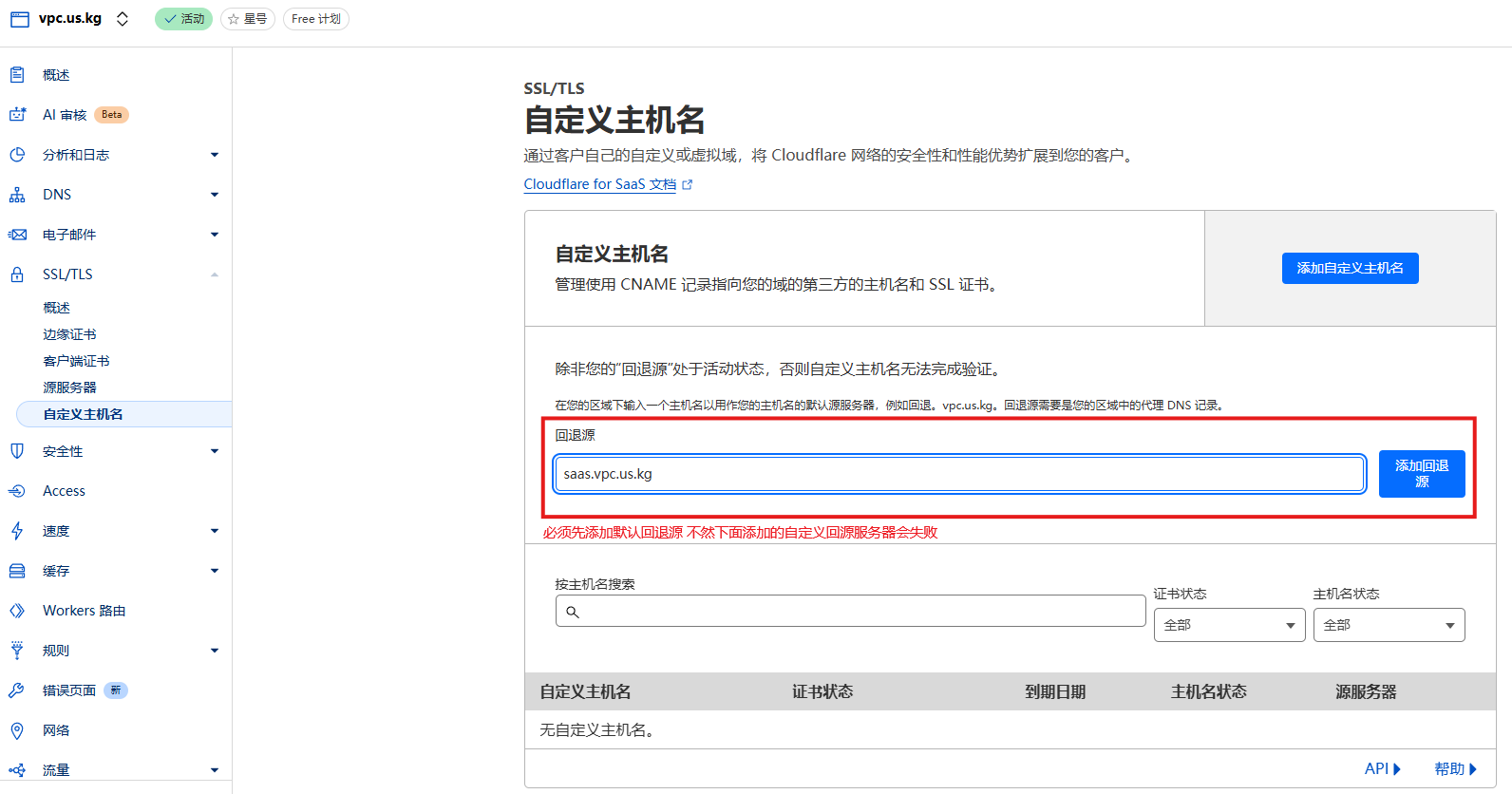Click 添加回退源 button

coord(1422,474)
